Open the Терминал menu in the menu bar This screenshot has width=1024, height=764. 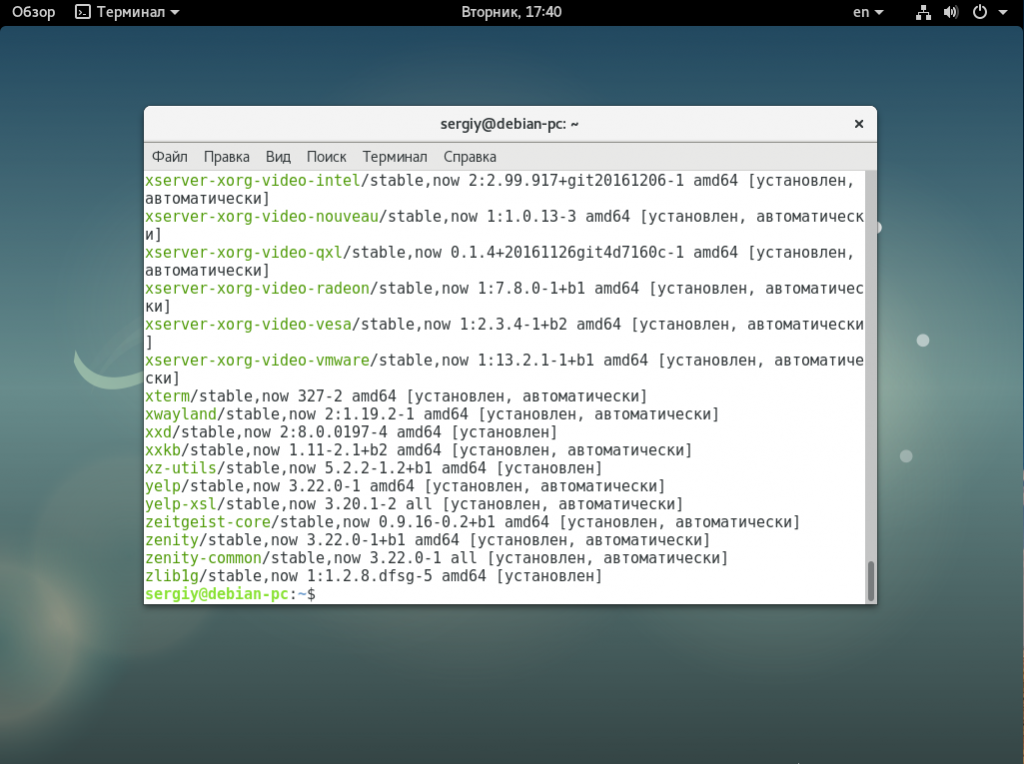[394, 157]
